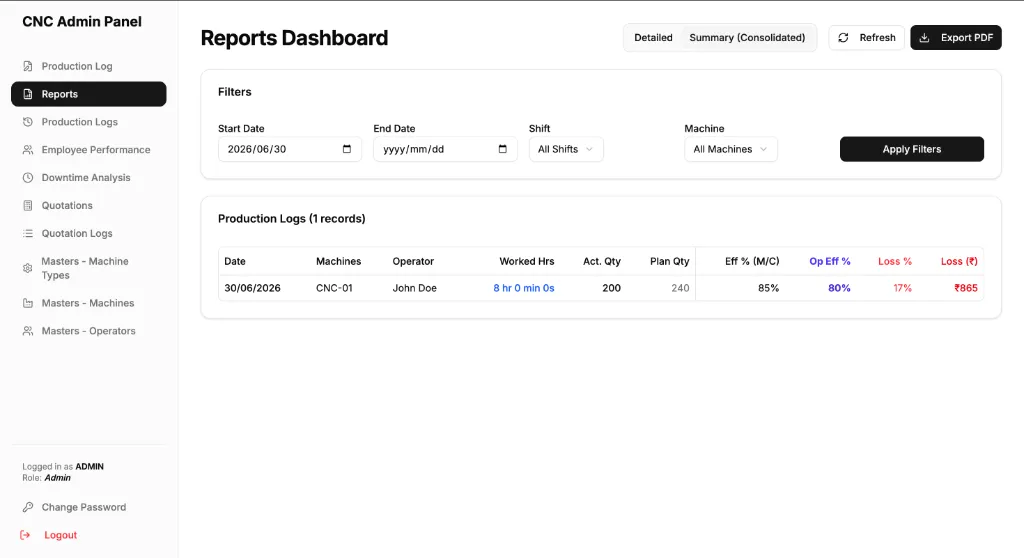
Task: Click the Logout link
Action: coord(61,535)
